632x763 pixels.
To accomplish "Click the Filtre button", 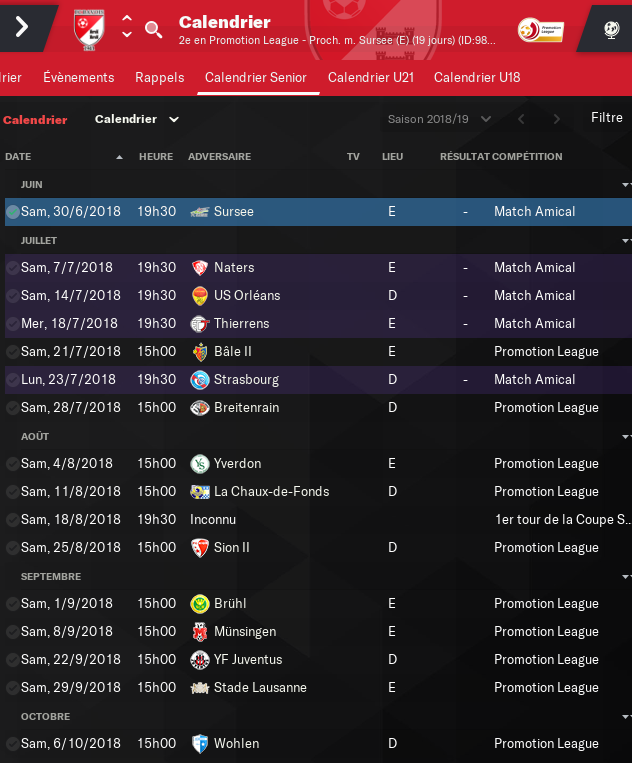I will [607, 118].
